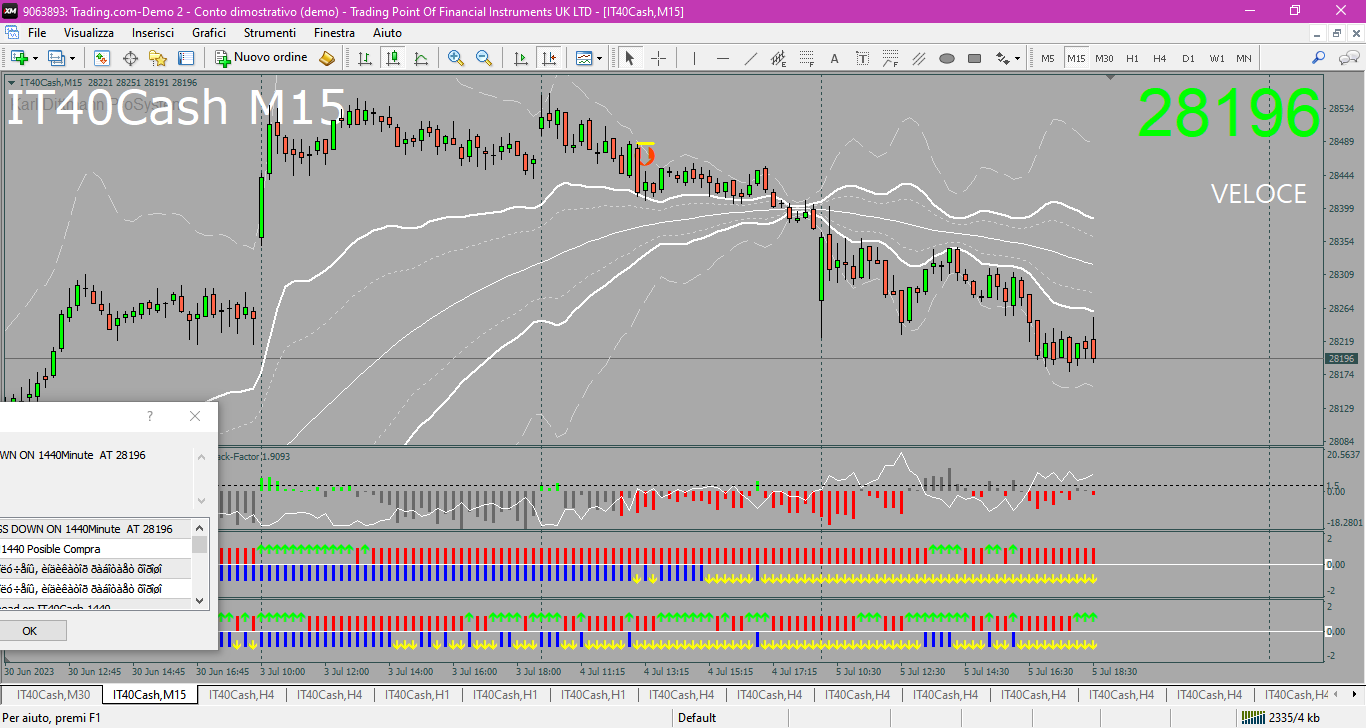Zoom in on the chart
This screenshot has width=1366, height=728.
point(456,58)
